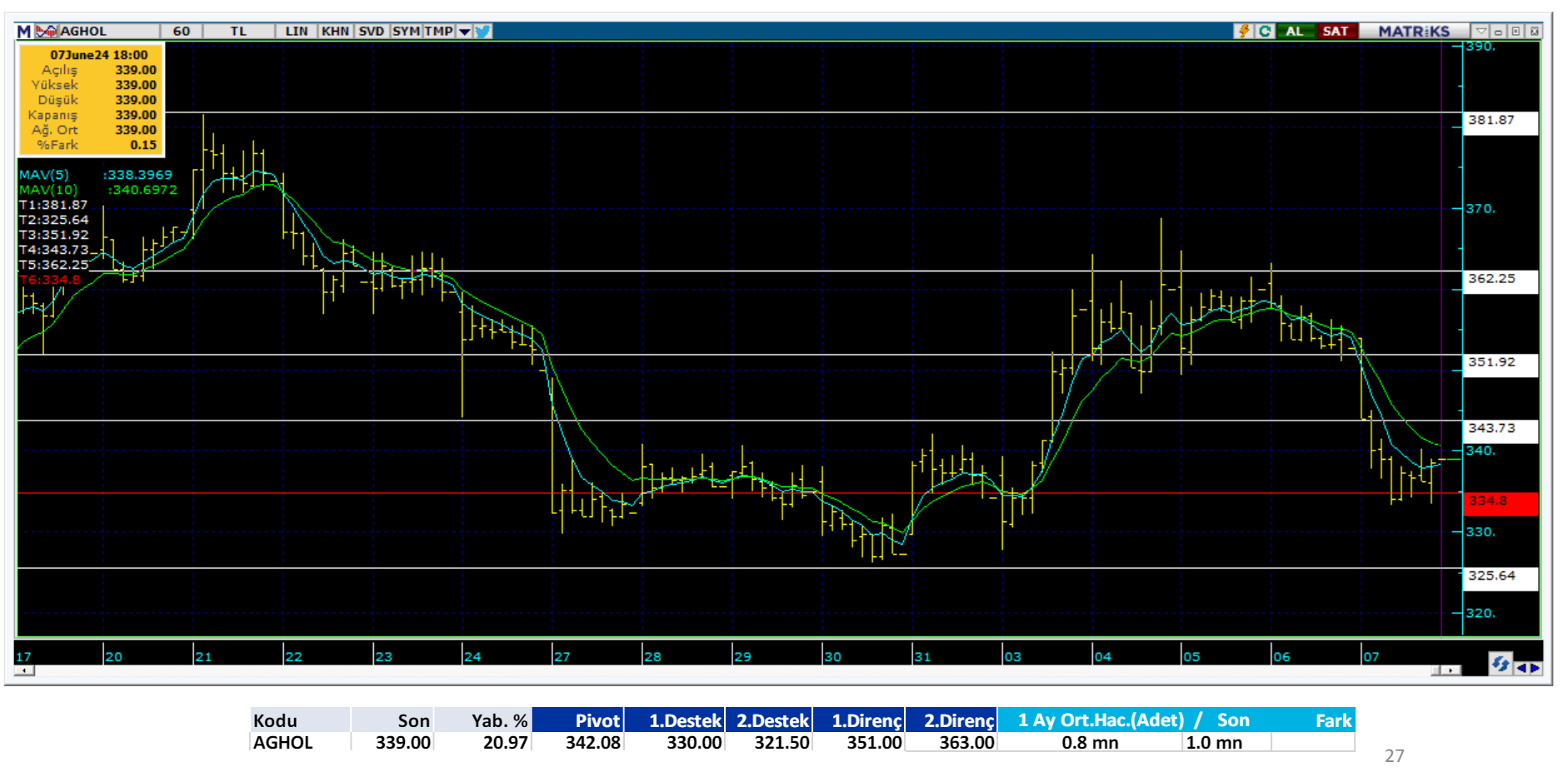Image resolution: width=1568 pixels, height=777 pixels.
Task: Click the Pivot column header
Action: click(x=577, y=720)
